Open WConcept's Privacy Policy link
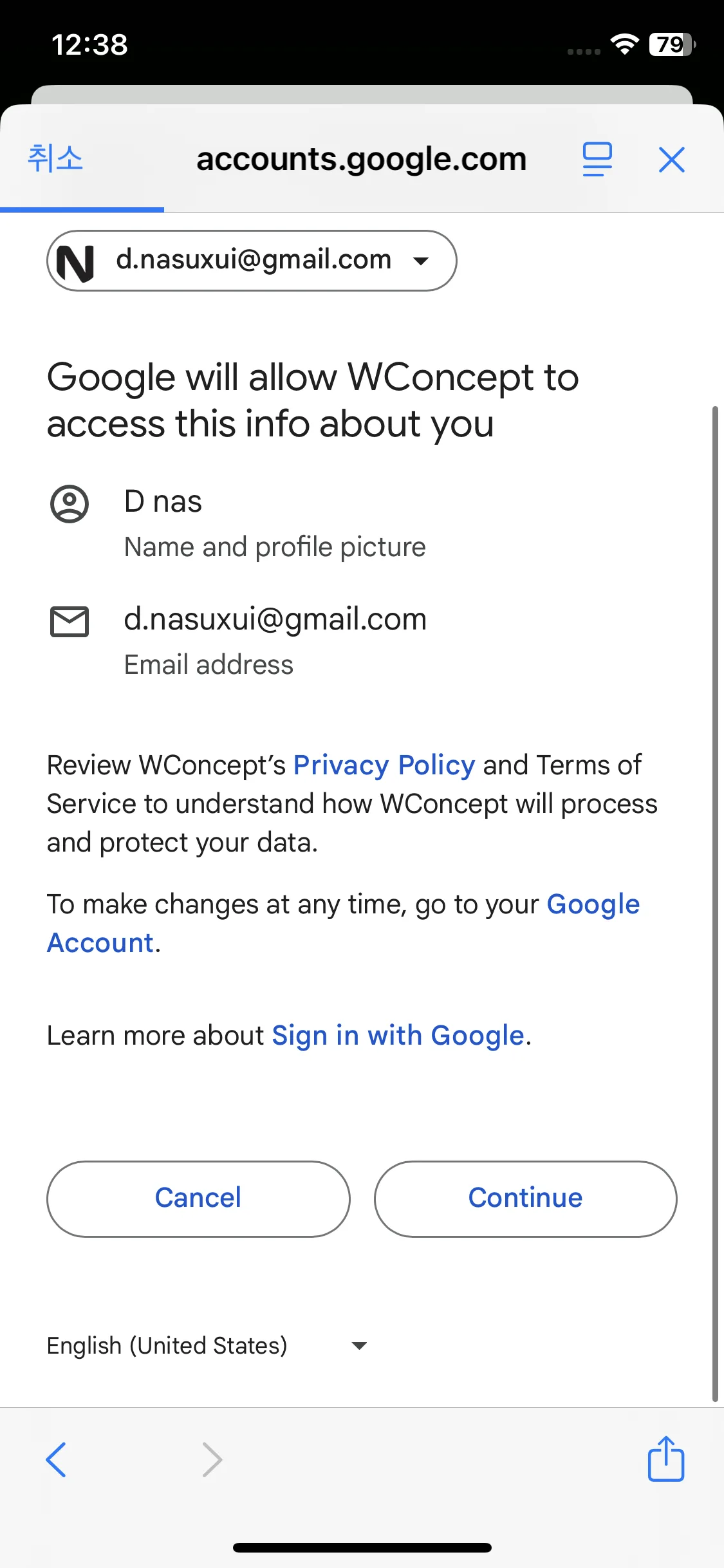This screenshot has height=1568, width=724. click(384, 765)
